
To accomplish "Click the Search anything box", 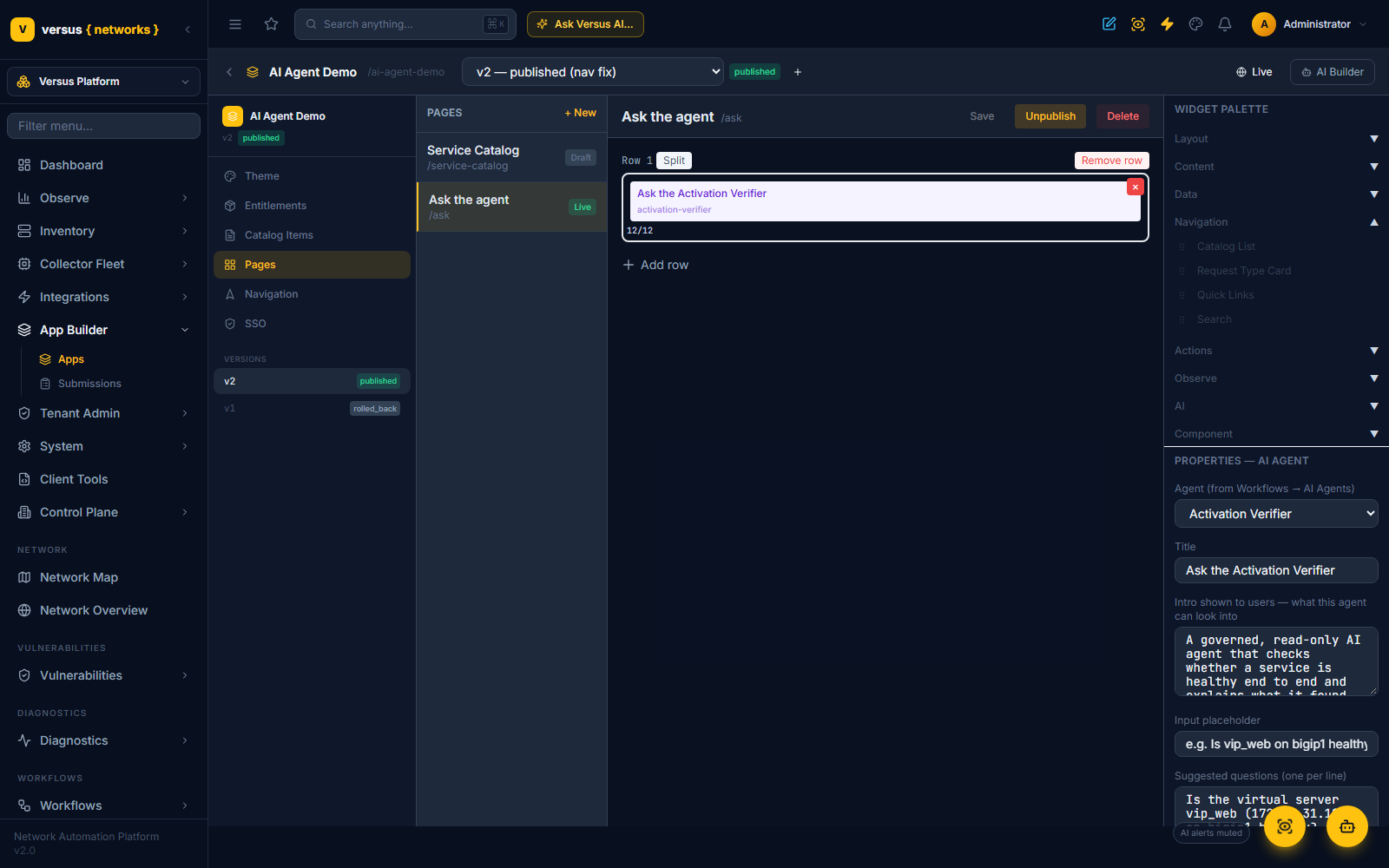I will point(405,24).
